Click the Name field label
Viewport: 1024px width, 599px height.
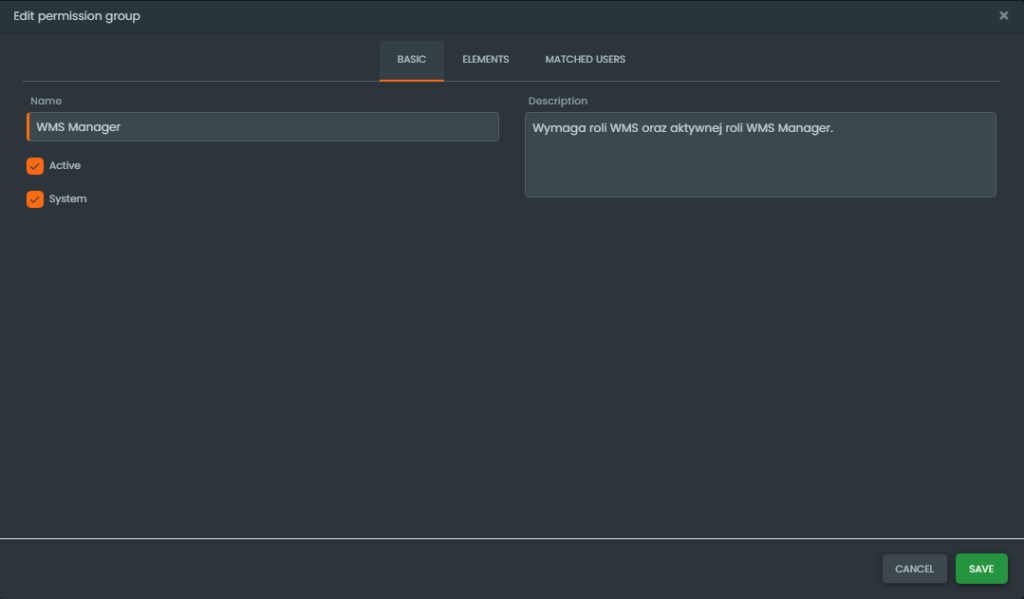point(46,101)
